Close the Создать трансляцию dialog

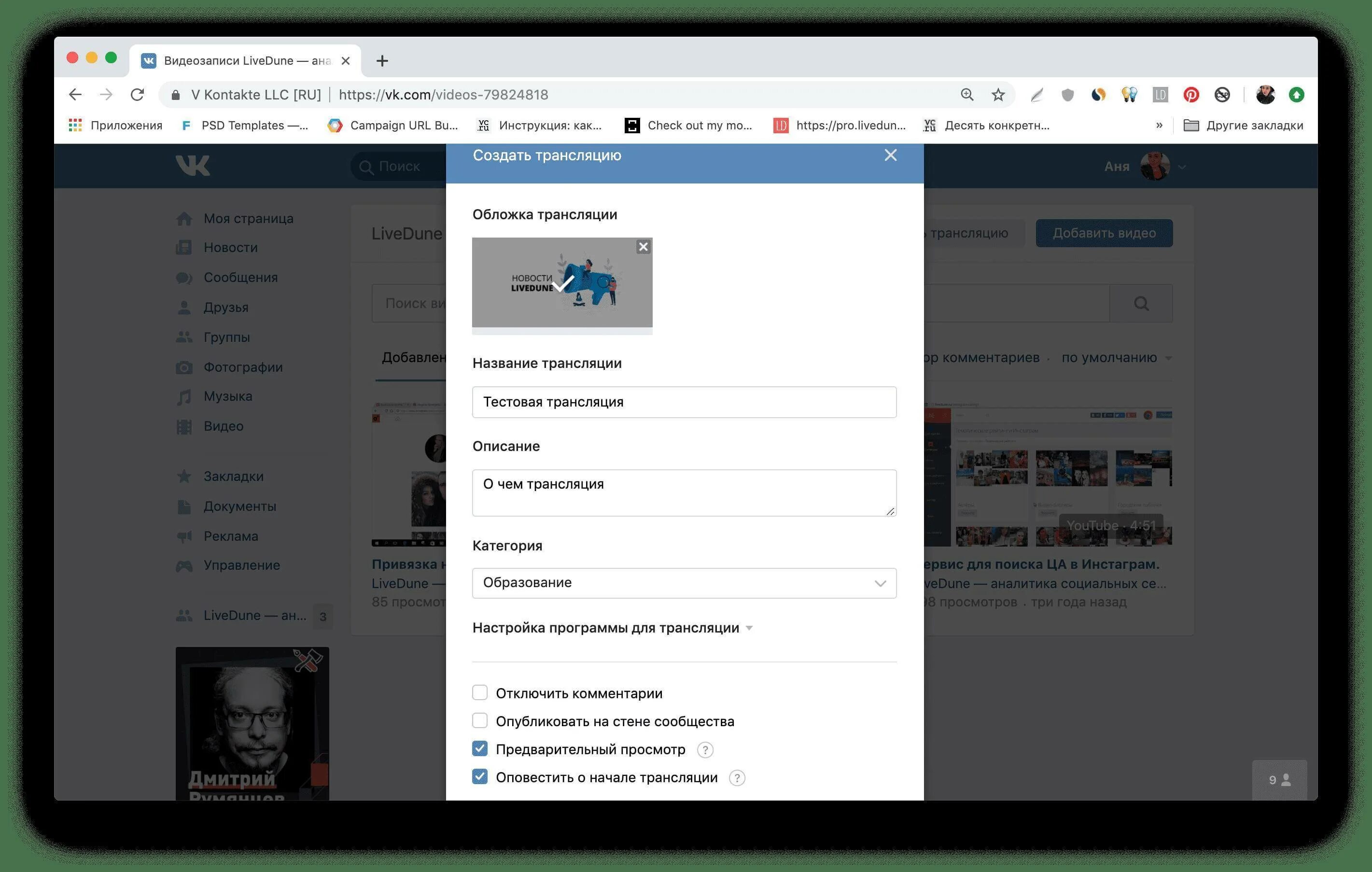tap(891, 155)
